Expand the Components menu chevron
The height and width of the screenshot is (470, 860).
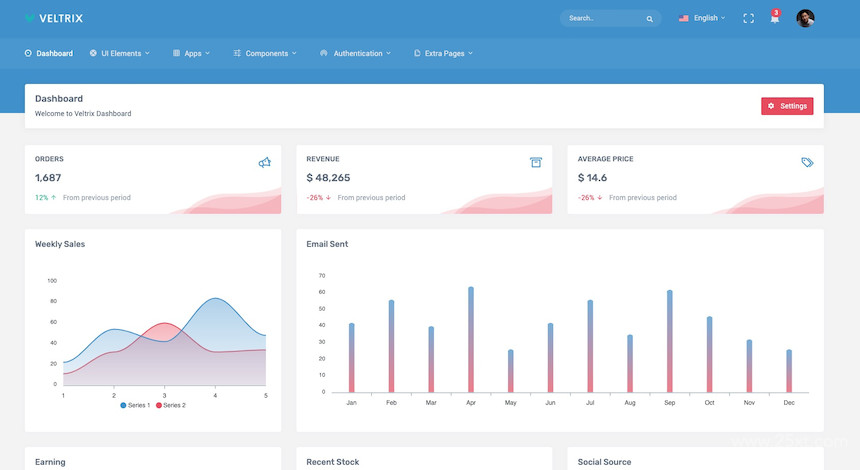click(x=294, y=53)
